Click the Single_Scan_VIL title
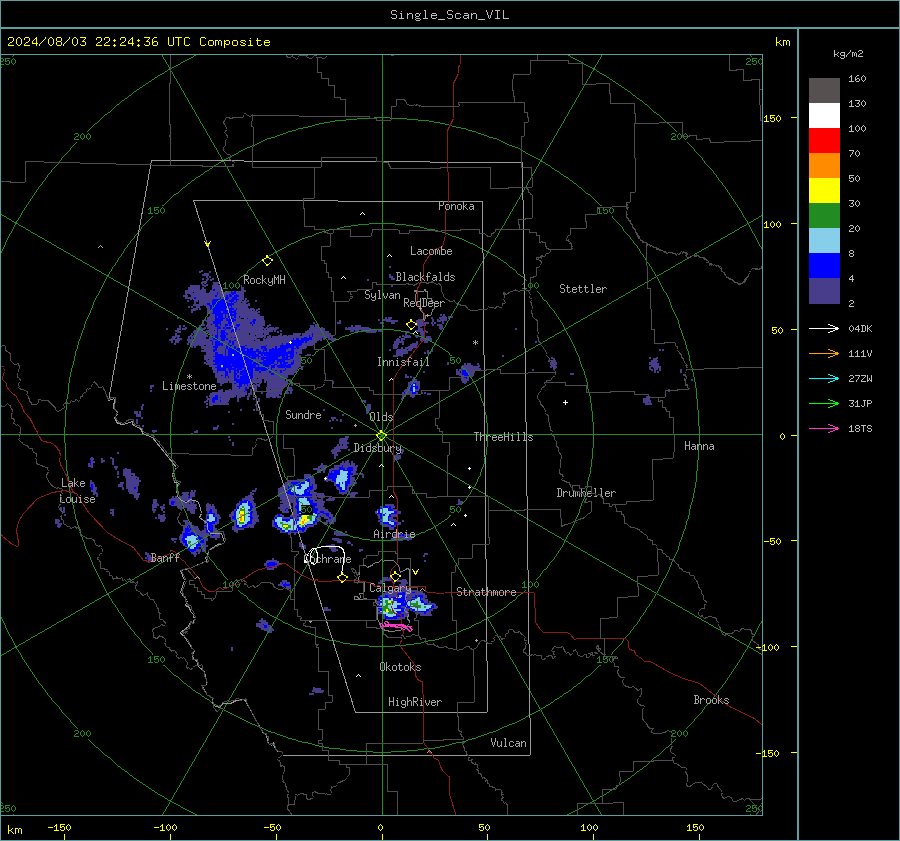Screen dimensions: 900x841 (x=449, y=15)
